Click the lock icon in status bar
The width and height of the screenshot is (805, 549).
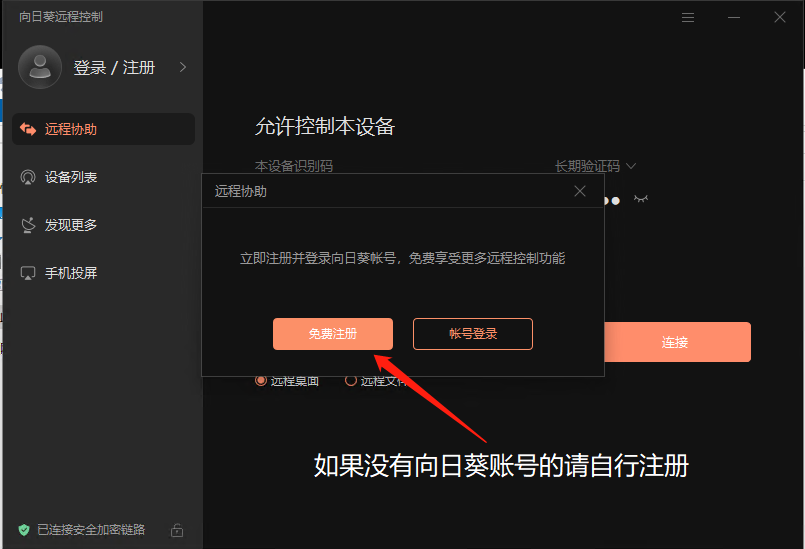(x=177, y=529)
